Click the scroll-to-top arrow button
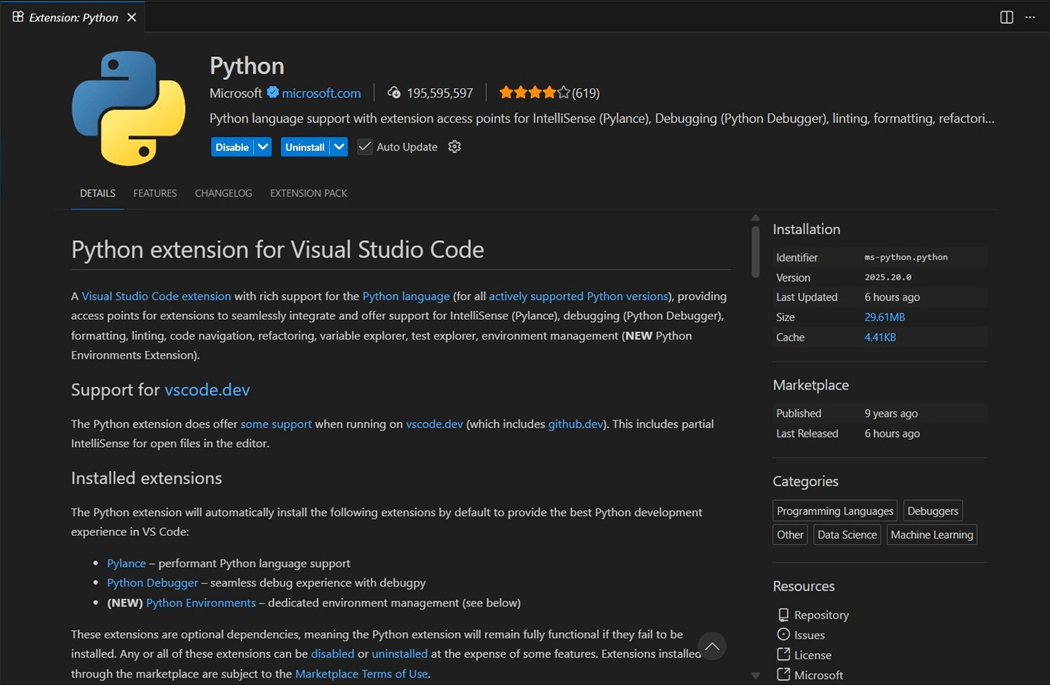 click(712, 647)
